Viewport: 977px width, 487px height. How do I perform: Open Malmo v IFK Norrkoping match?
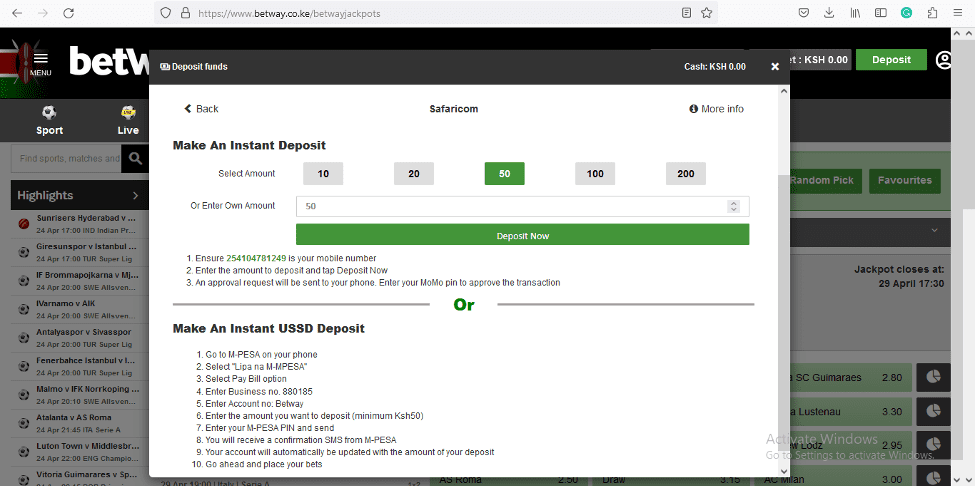[x=80, y=395]
